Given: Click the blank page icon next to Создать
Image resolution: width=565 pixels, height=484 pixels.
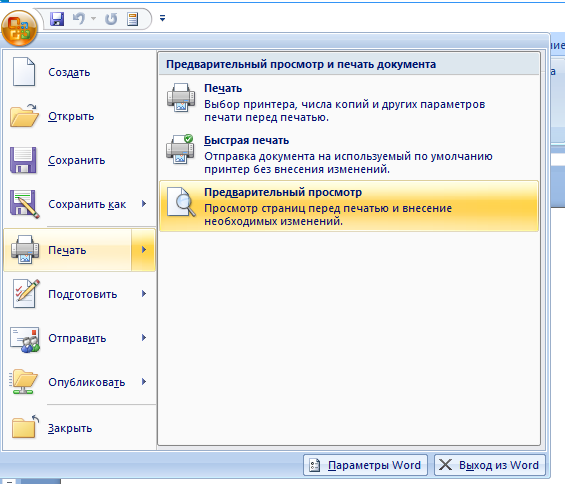Looking at the screenshot, I should coord(24,72).
